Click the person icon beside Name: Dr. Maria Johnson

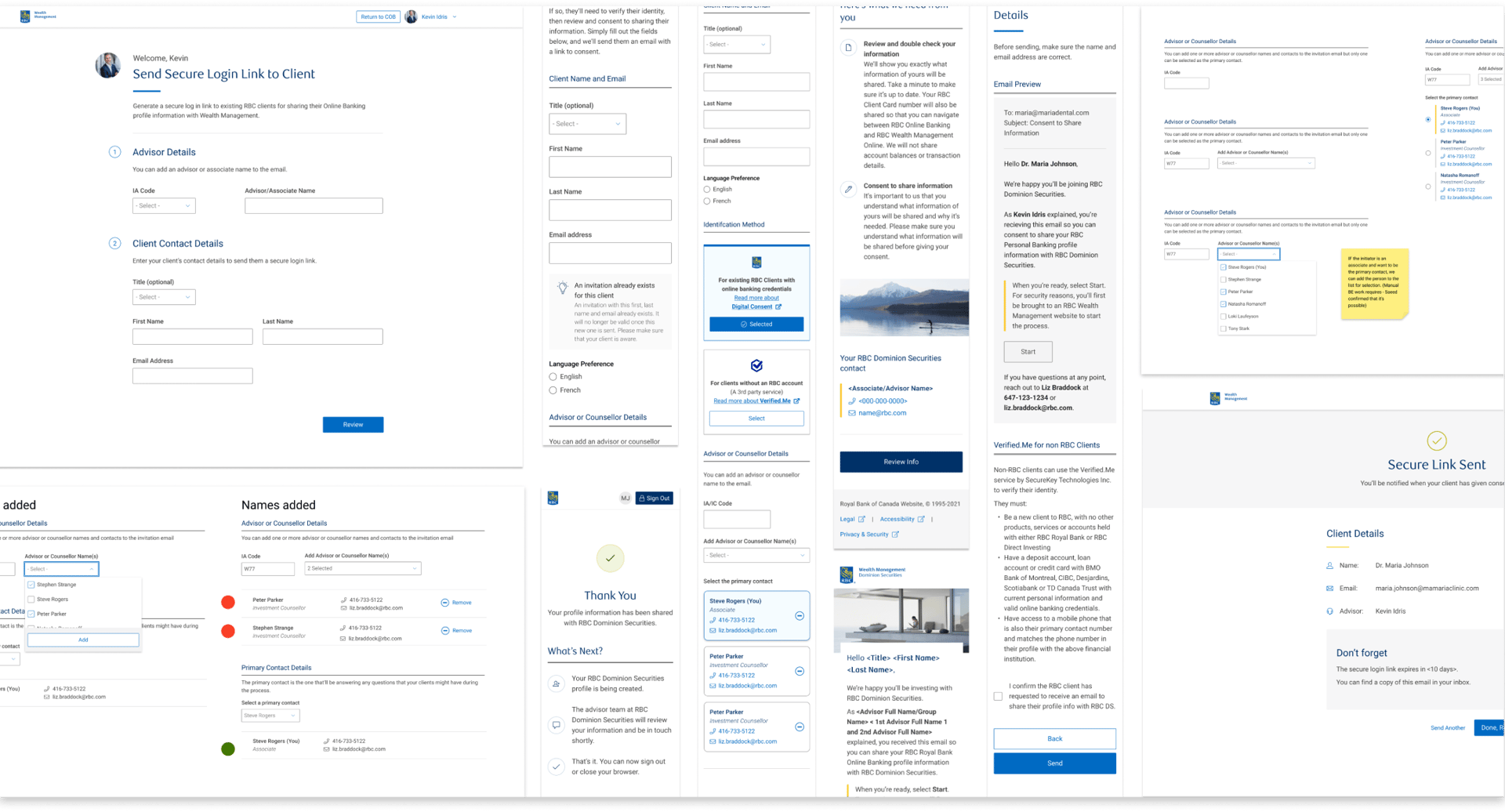point(1329,566)
